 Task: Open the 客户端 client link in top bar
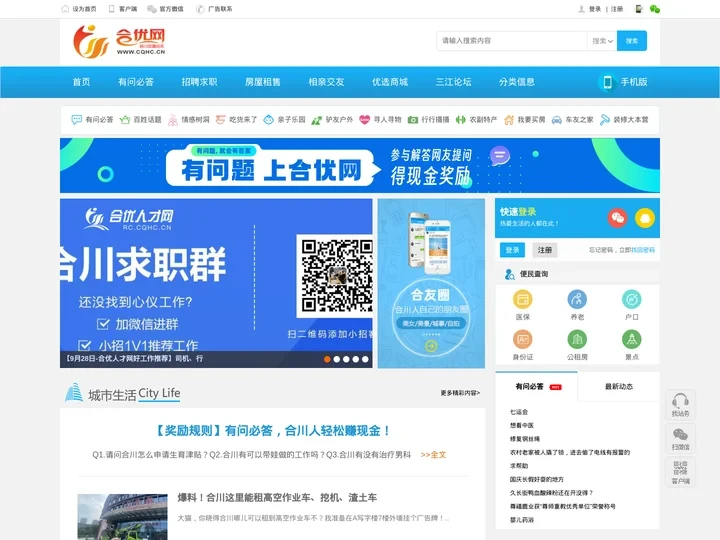pyautogui.click(x=123, y=9)
